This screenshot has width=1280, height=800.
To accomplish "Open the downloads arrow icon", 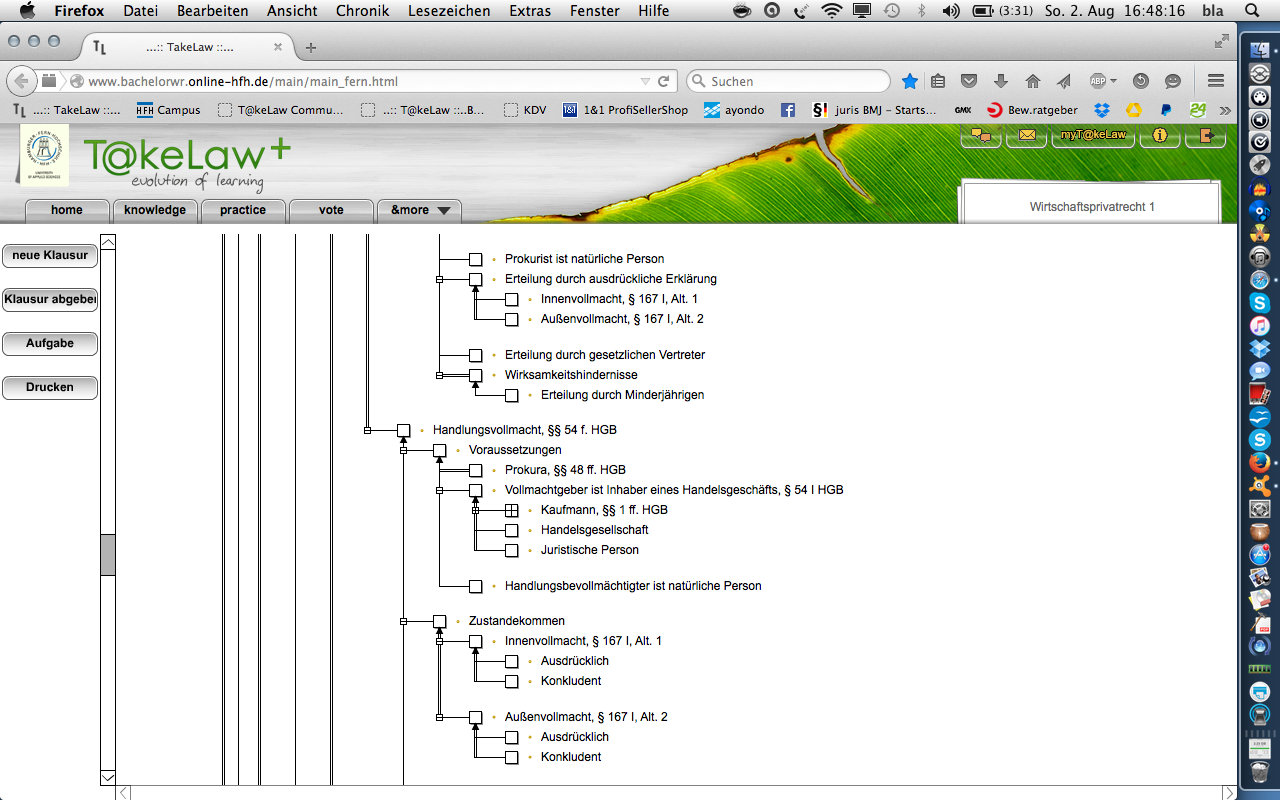I will [1001, 81].
